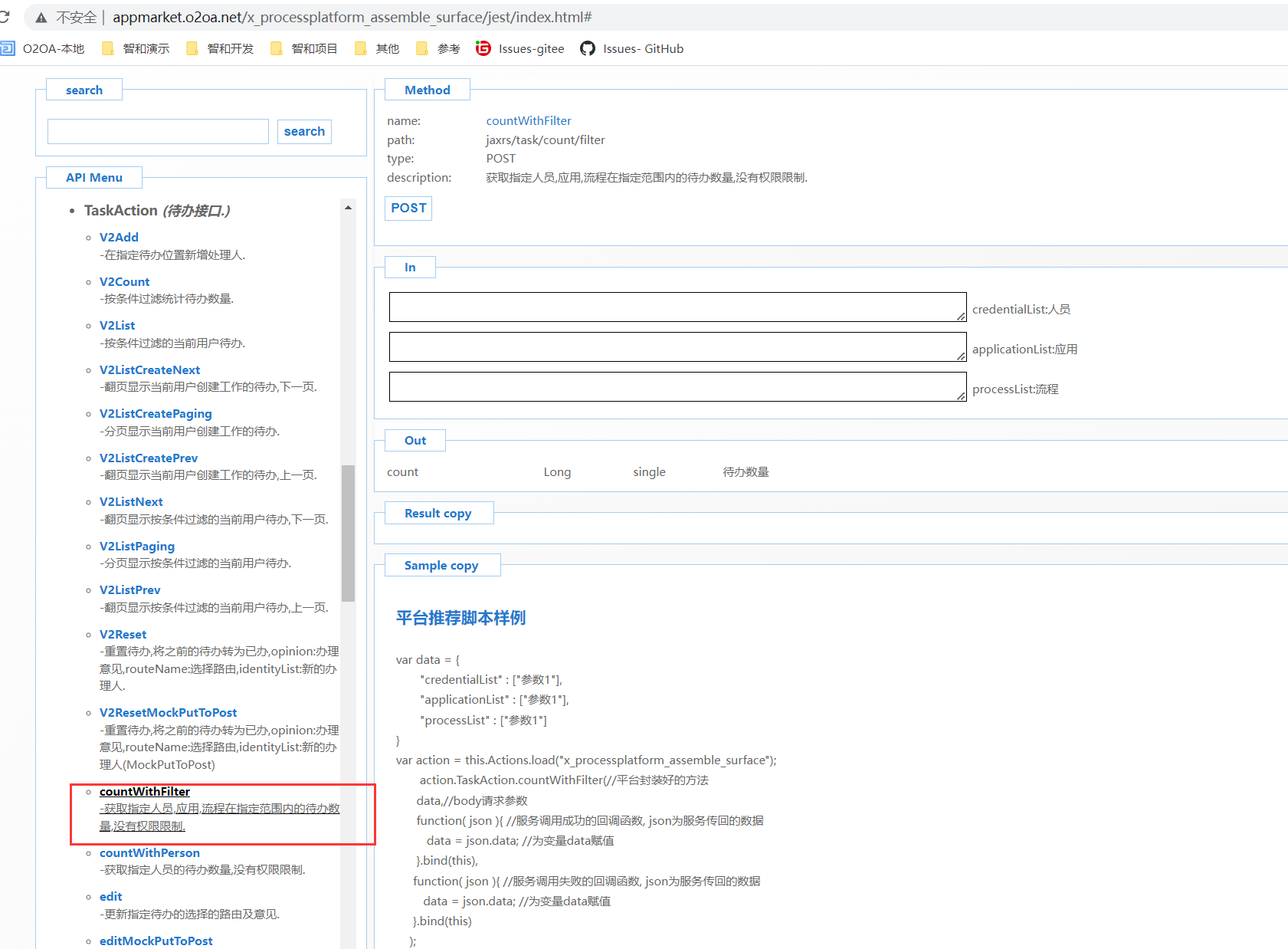Image resolution: width=1288 pixels, height=949 pixels.
Task: Click the 待办数量 output description
Action: [746, 471]
